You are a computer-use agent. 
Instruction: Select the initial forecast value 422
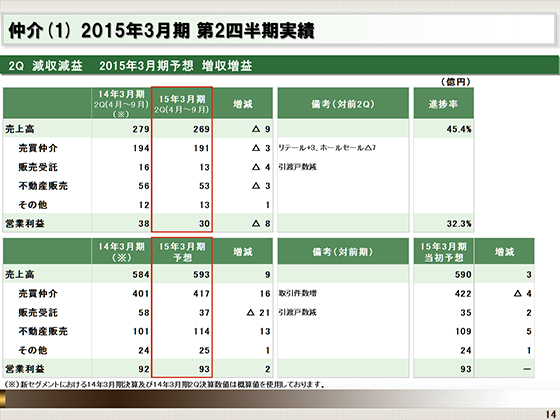[x=463, y=294]
